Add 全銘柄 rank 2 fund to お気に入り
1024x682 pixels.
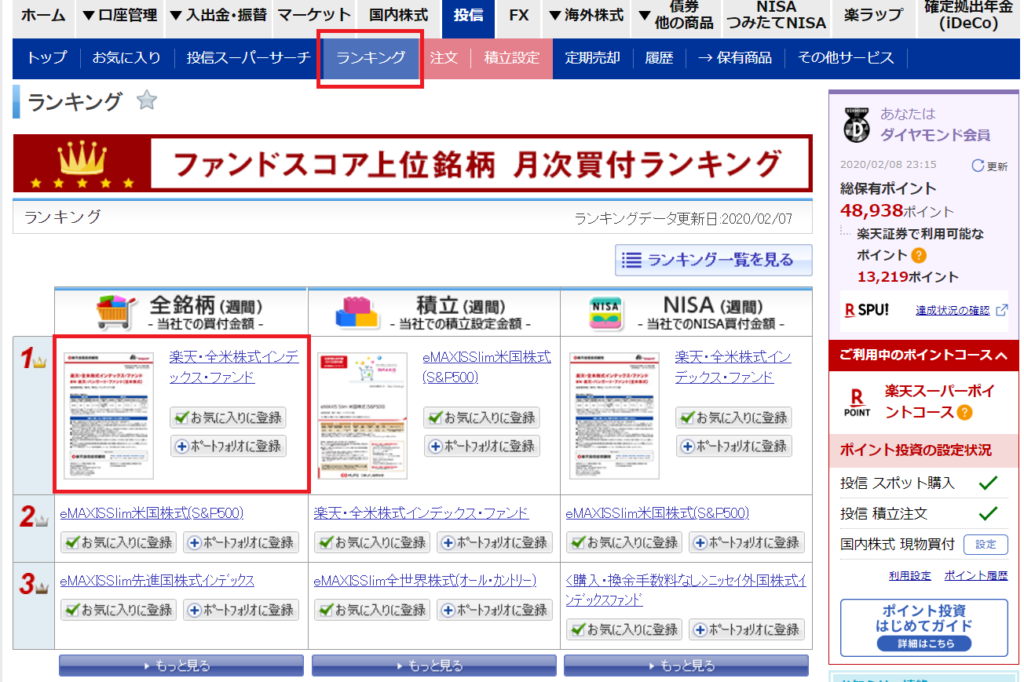pos(119,542)
